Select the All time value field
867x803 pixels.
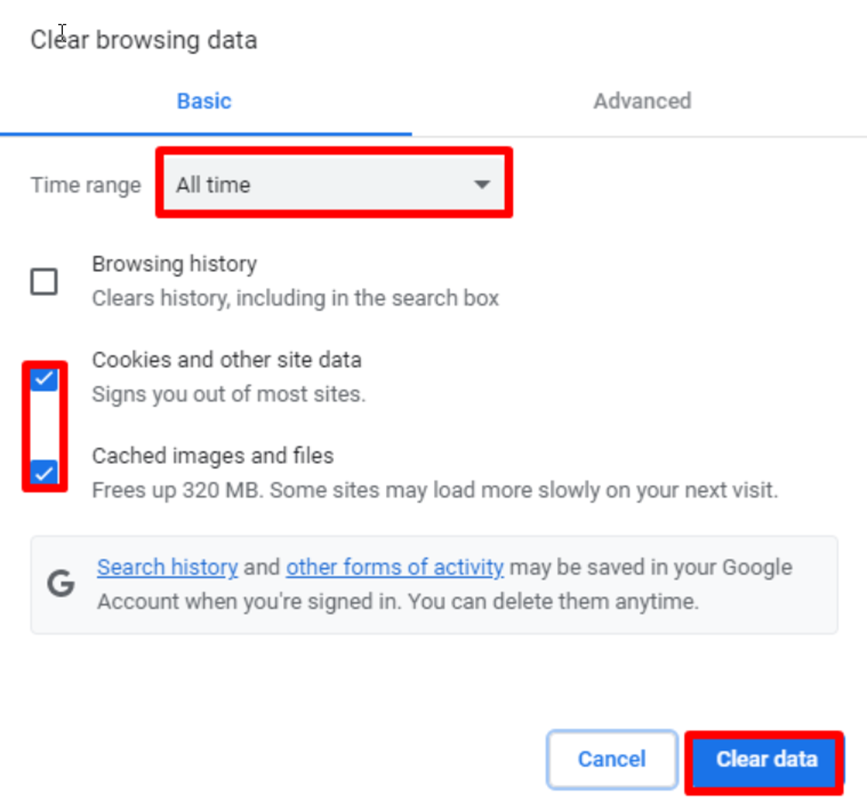334,183
